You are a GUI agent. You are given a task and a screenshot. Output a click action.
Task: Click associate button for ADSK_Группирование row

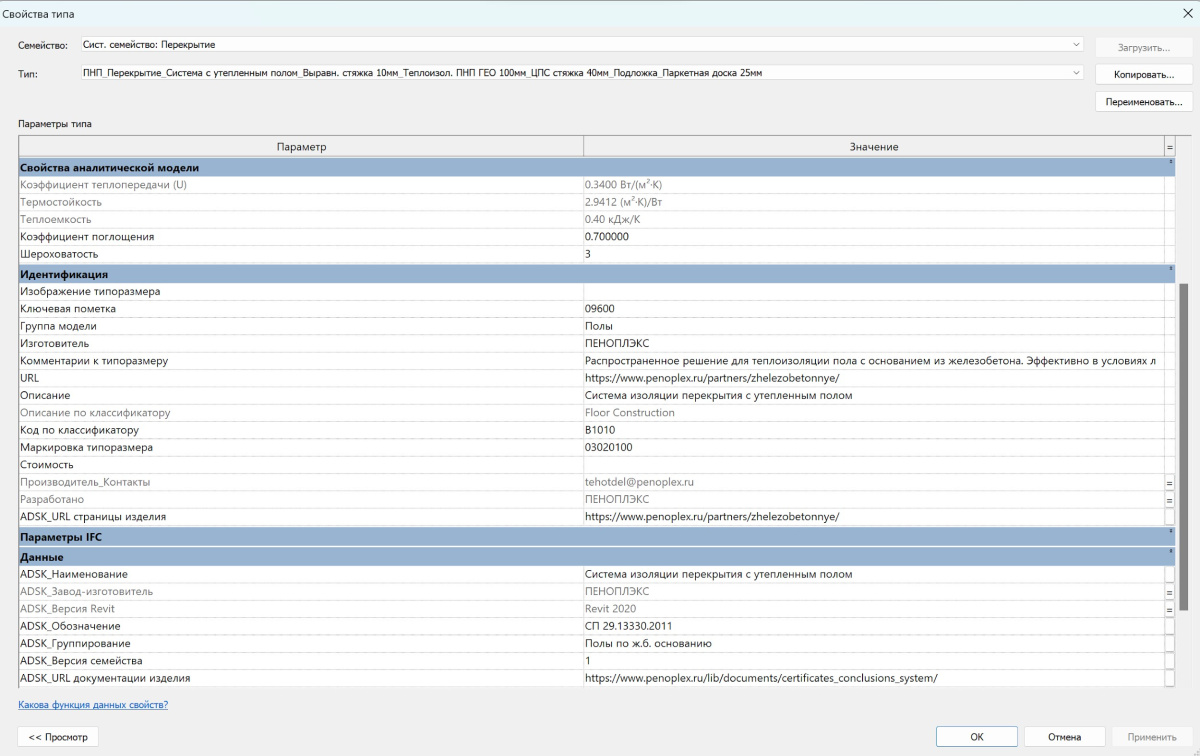click(x=1169, y=643)
